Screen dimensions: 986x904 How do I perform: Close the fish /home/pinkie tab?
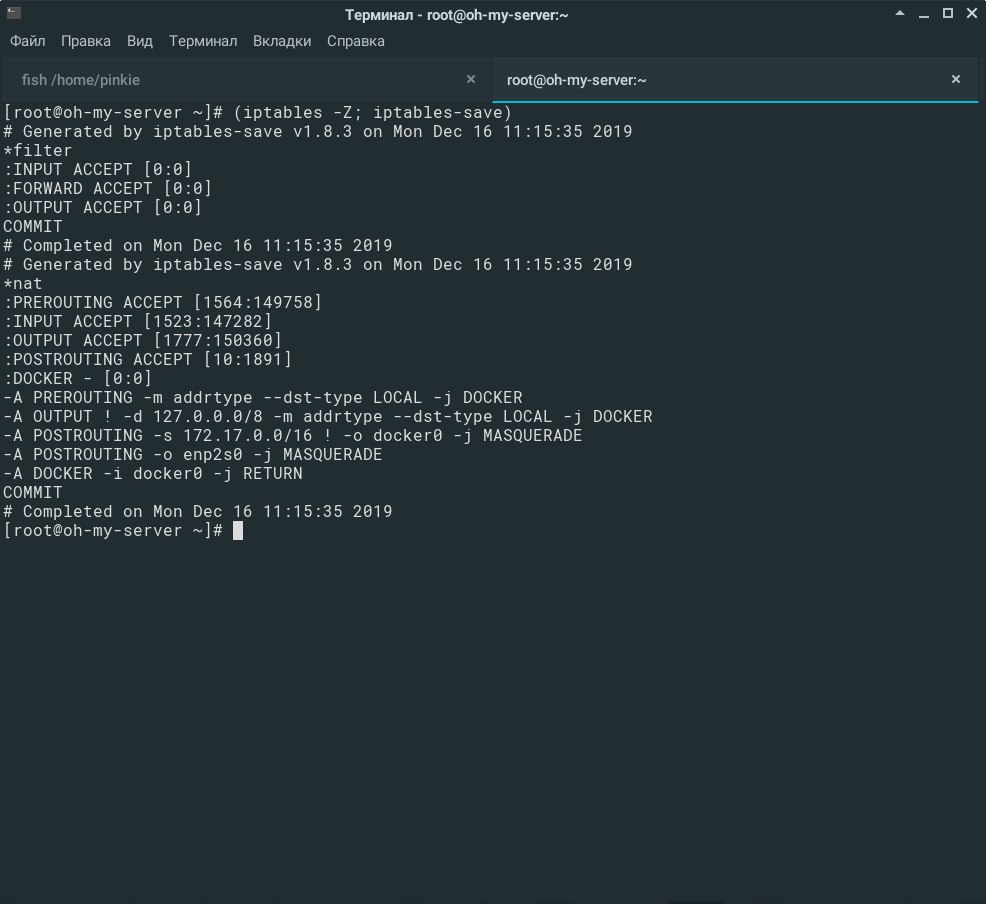point(470,79)
